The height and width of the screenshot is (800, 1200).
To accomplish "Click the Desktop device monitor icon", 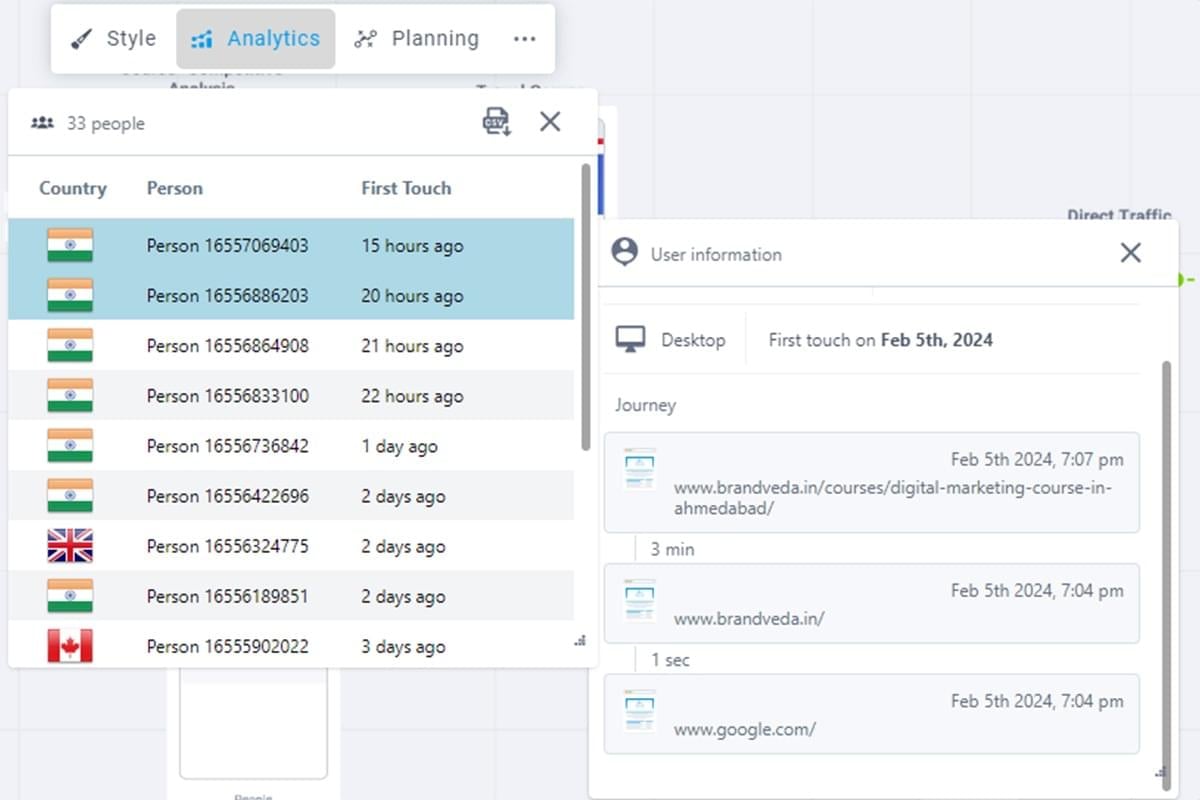I will (x=630, y=340).
